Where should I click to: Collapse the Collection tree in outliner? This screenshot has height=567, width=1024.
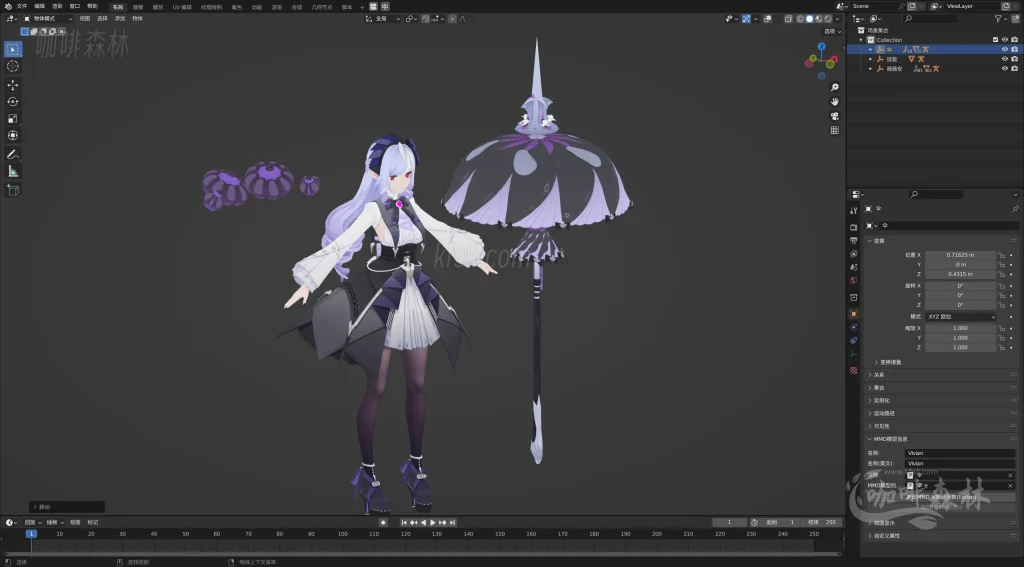coord(861,40)
